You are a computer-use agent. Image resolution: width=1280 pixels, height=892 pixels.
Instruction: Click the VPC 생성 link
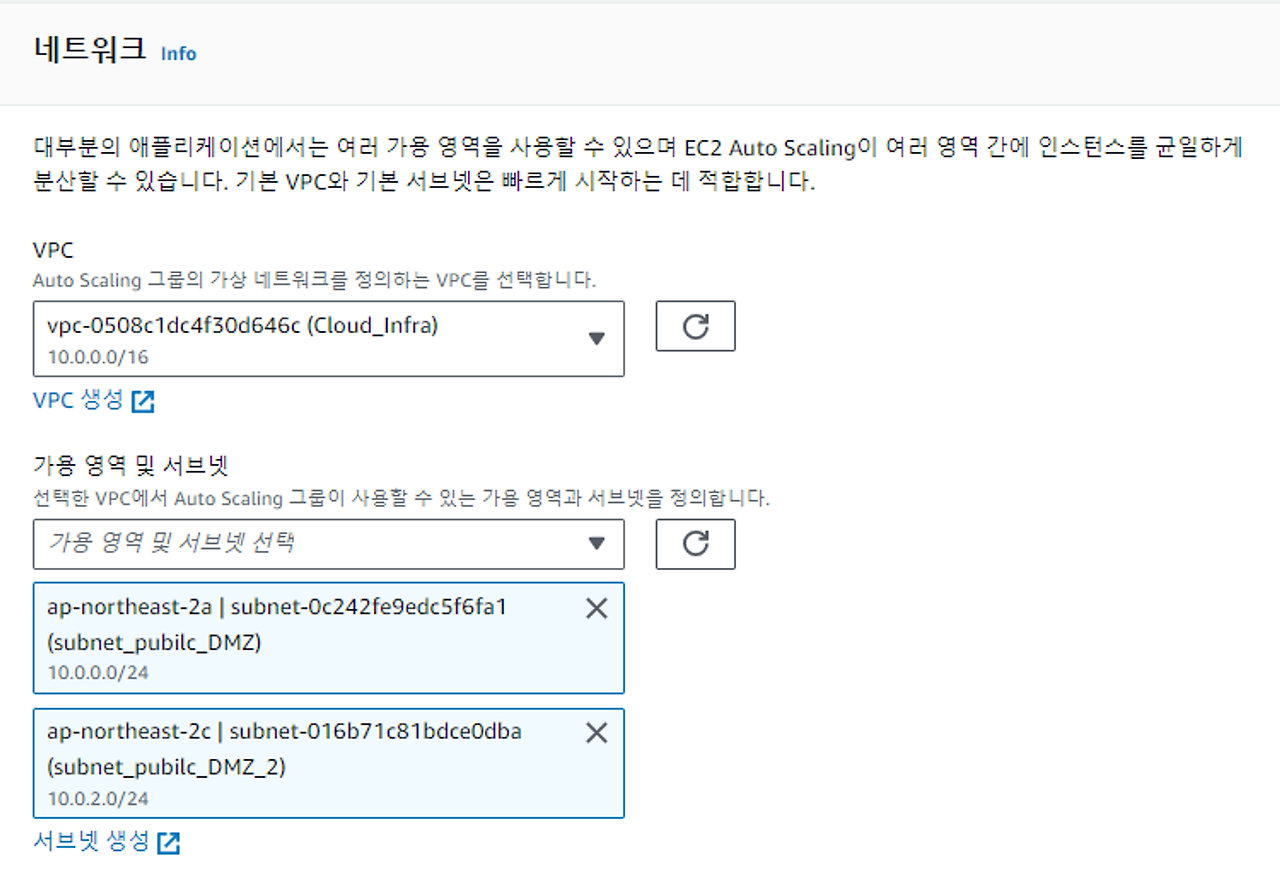pos(78,400)
